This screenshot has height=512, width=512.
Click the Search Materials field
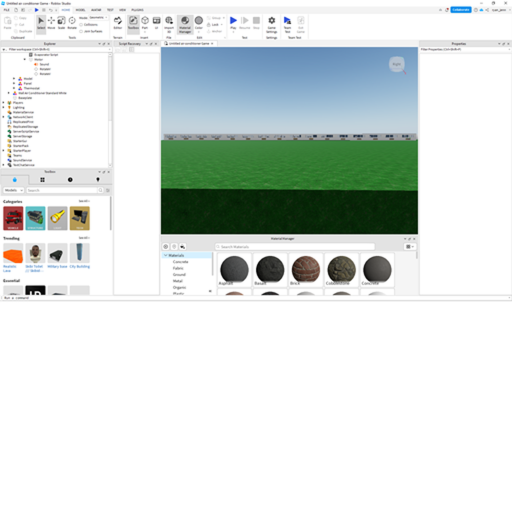coord(295,247)
